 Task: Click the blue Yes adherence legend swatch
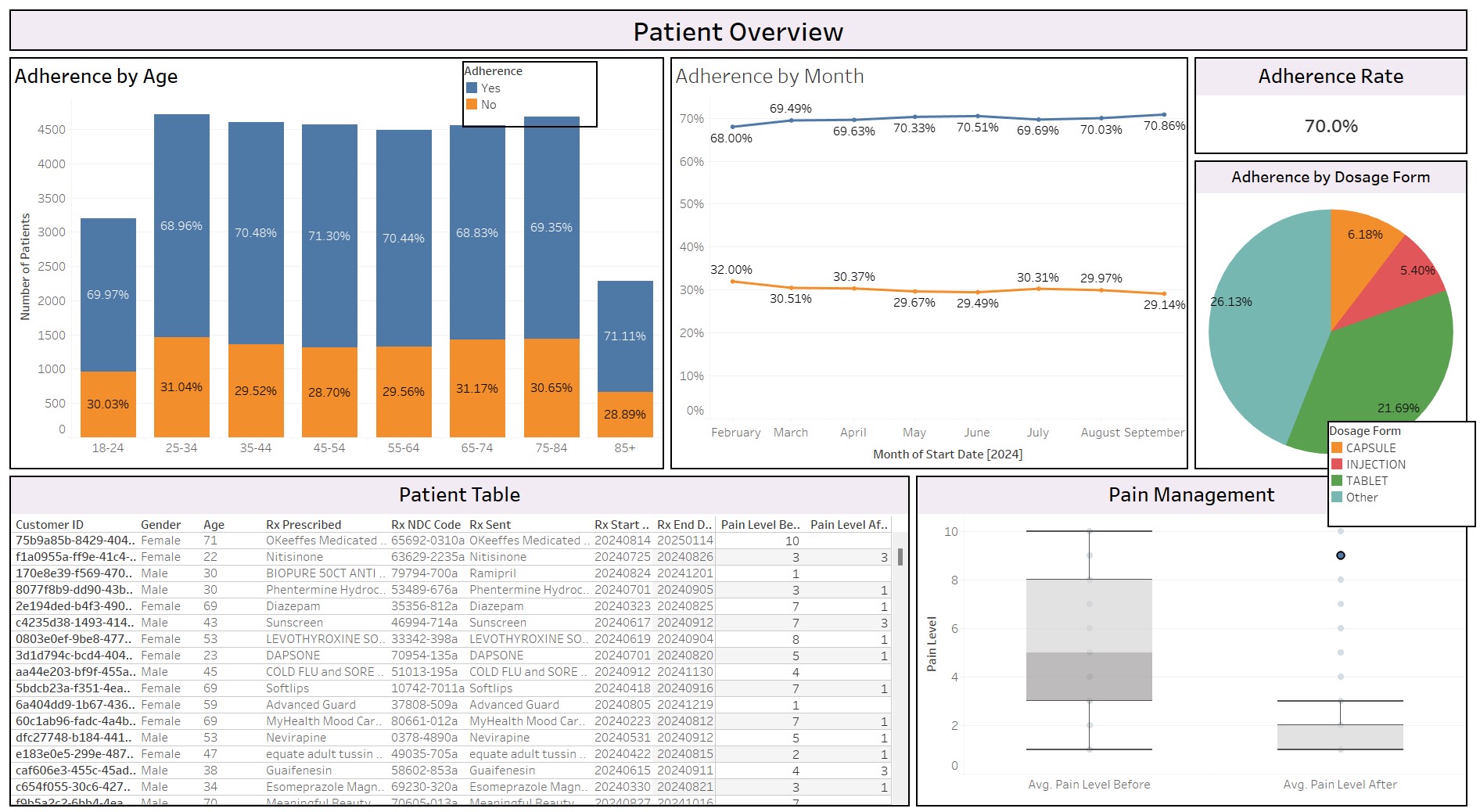click(x=472, y=88)
